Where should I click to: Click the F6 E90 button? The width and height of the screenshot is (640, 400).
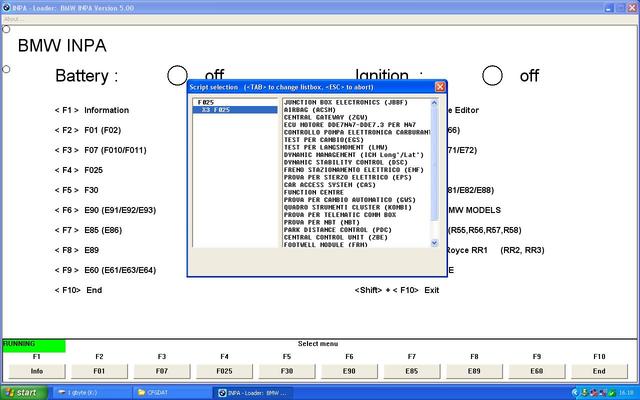pyautogui.click(x=349, y=371)
